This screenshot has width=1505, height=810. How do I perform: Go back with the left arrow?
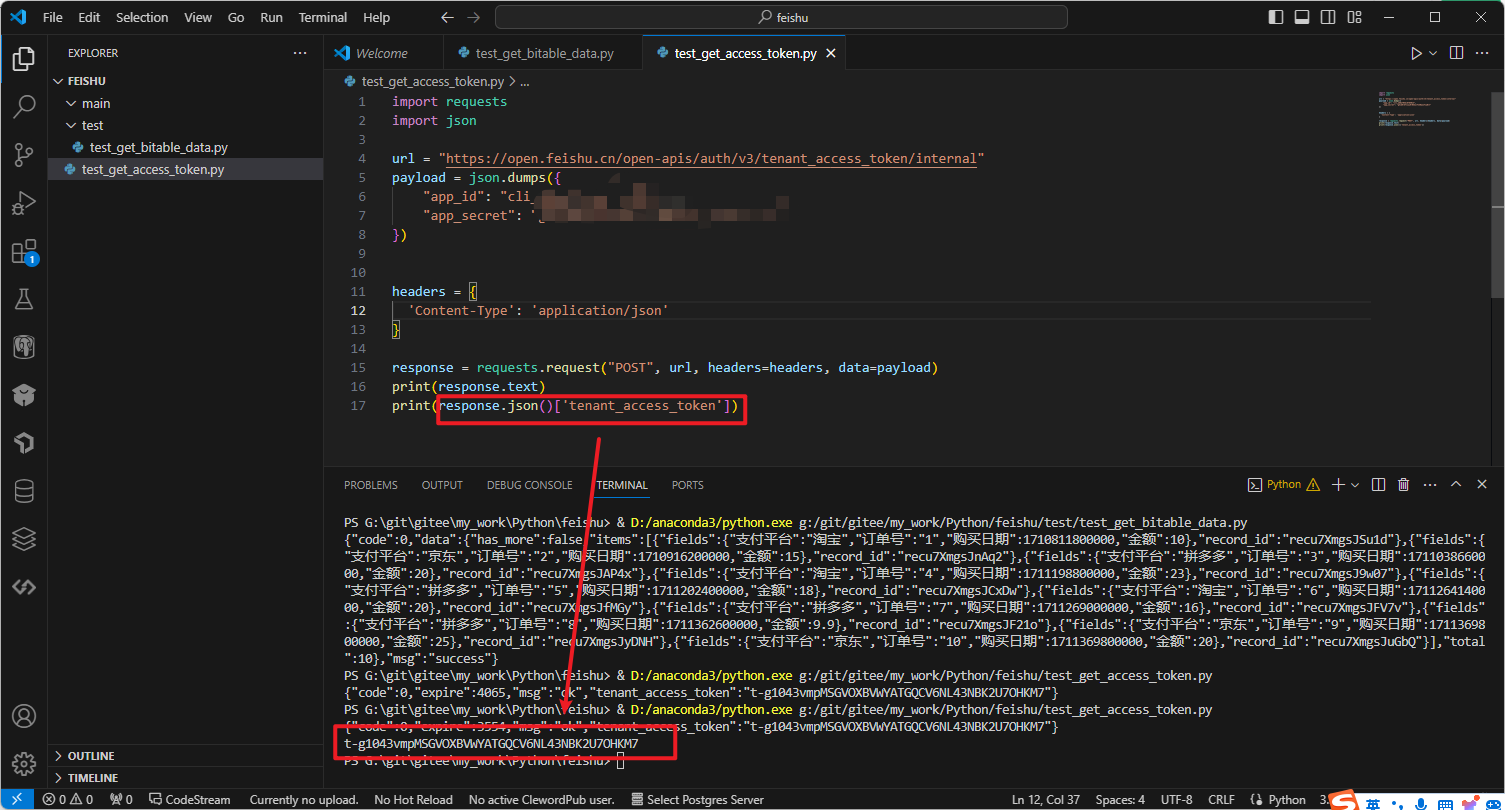pos(447,17)
